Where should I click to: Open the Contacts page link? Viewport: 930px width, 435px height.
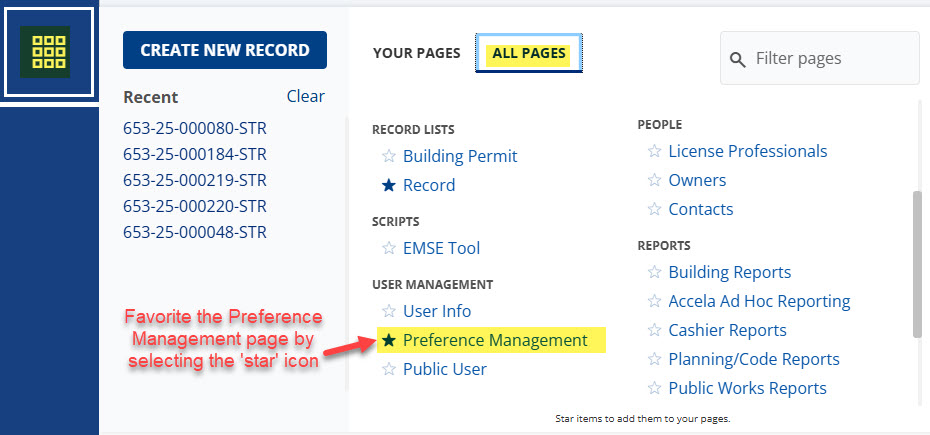click(700, 209)
